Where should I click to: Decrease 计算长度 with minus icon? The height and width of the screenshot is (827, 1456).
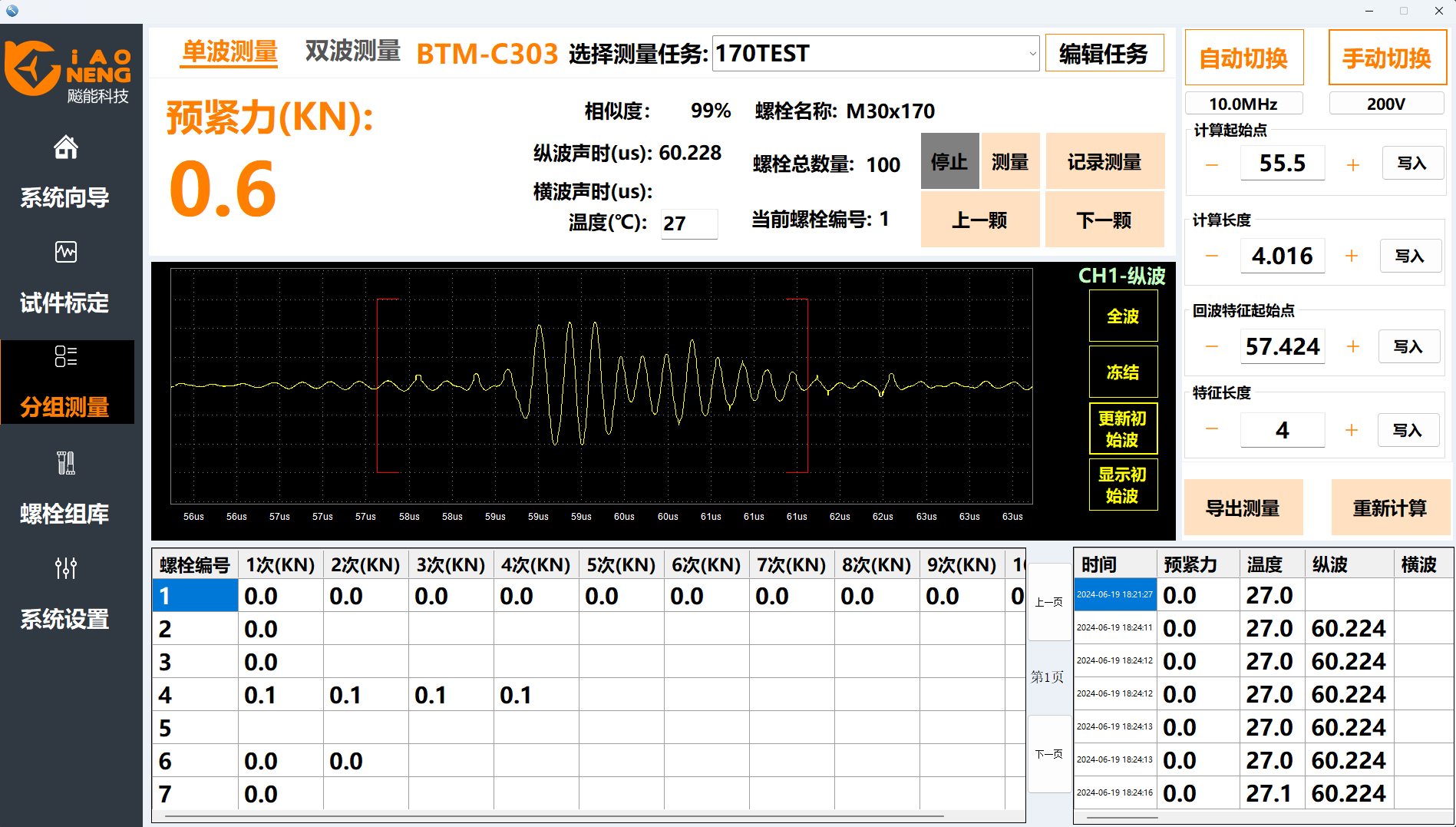coord(1212,256)
